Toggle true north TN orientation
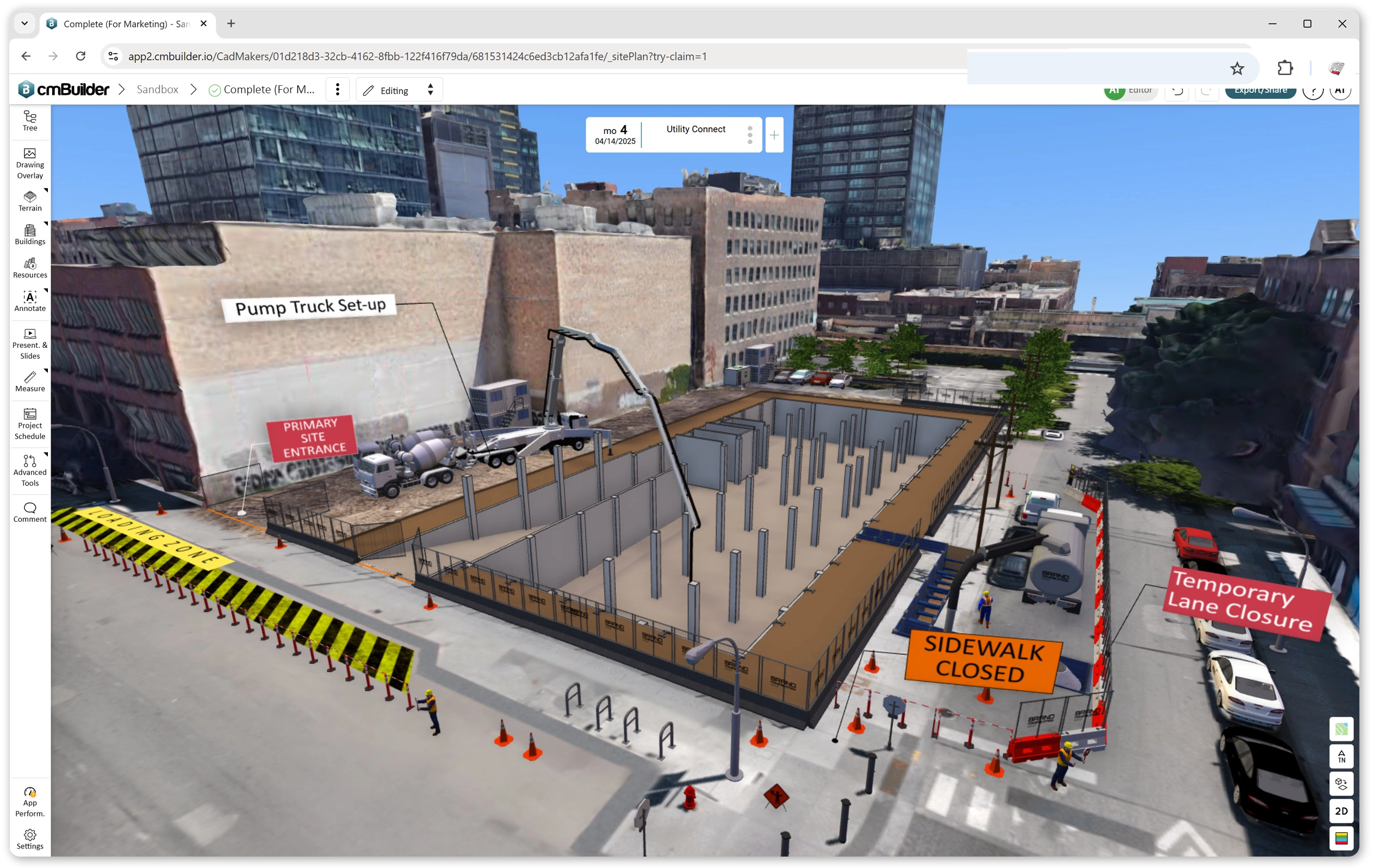 pos(1340,756)
